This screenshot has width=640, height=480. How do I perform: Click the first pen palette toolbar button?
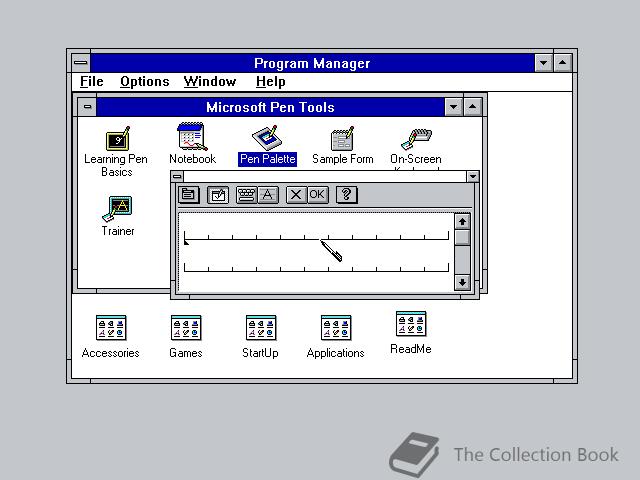[189, 195]
